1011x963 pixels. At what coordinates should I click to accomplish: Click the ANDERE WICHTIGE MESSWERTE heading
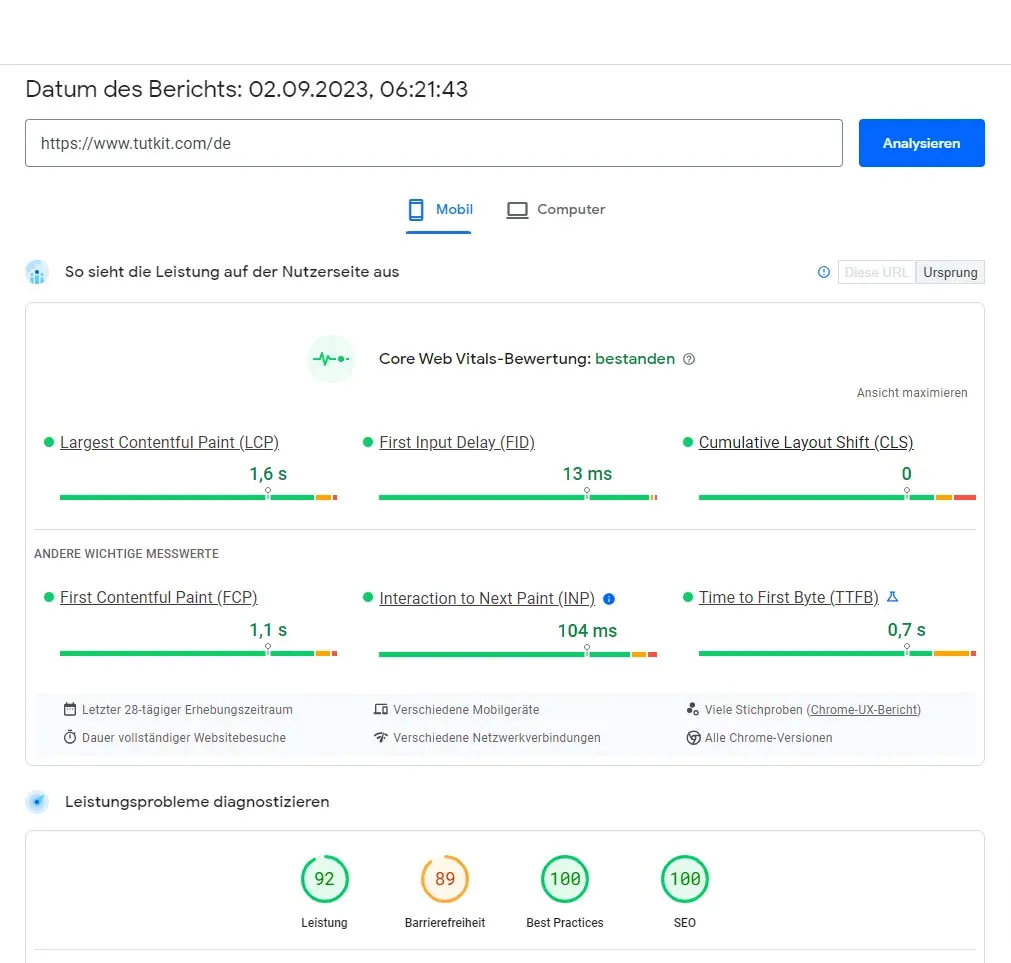pyautogui.click(x=126, y=554)
